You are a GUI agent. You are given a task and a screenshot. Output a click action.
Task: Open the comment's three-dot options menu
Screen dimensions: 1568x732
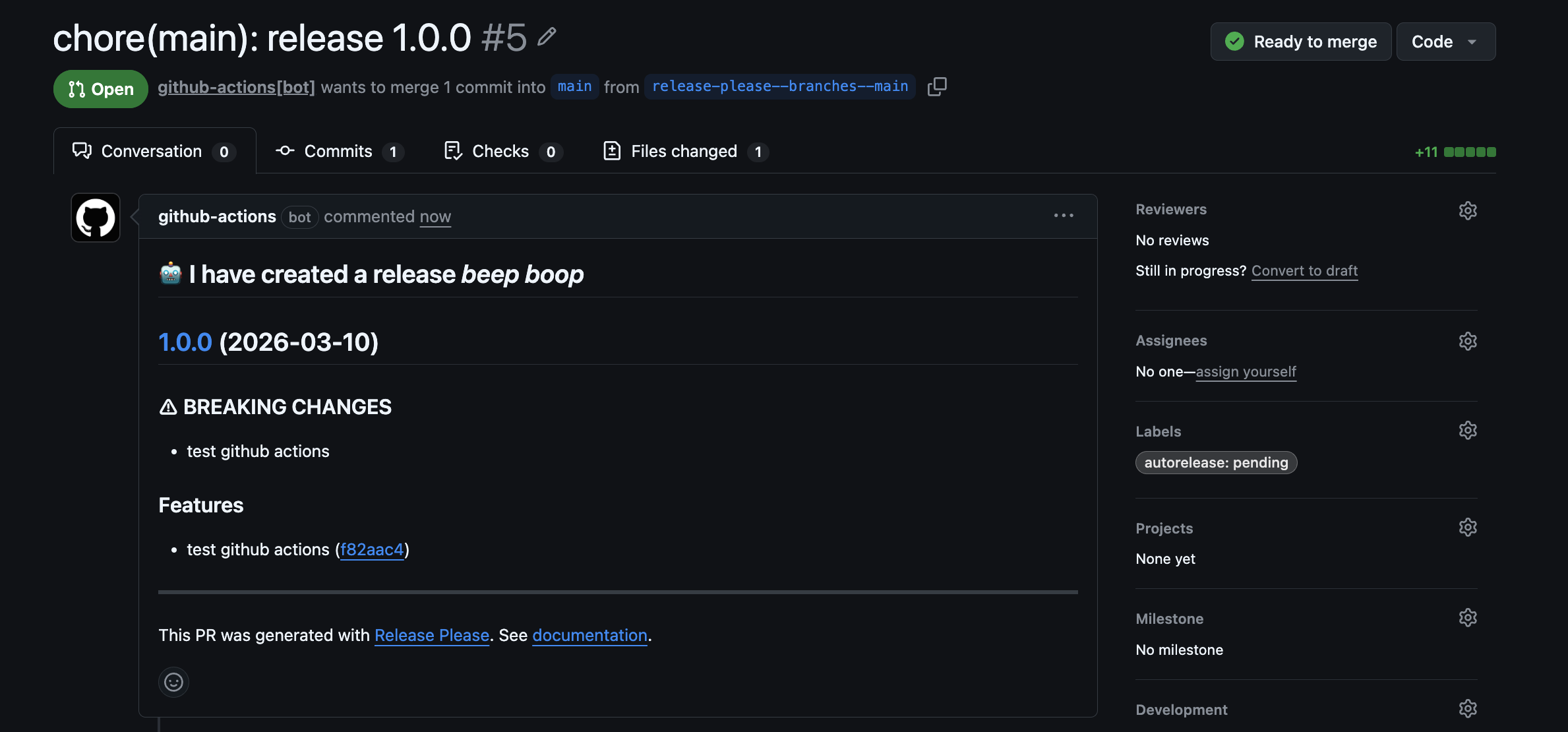tap(1063, 216)
